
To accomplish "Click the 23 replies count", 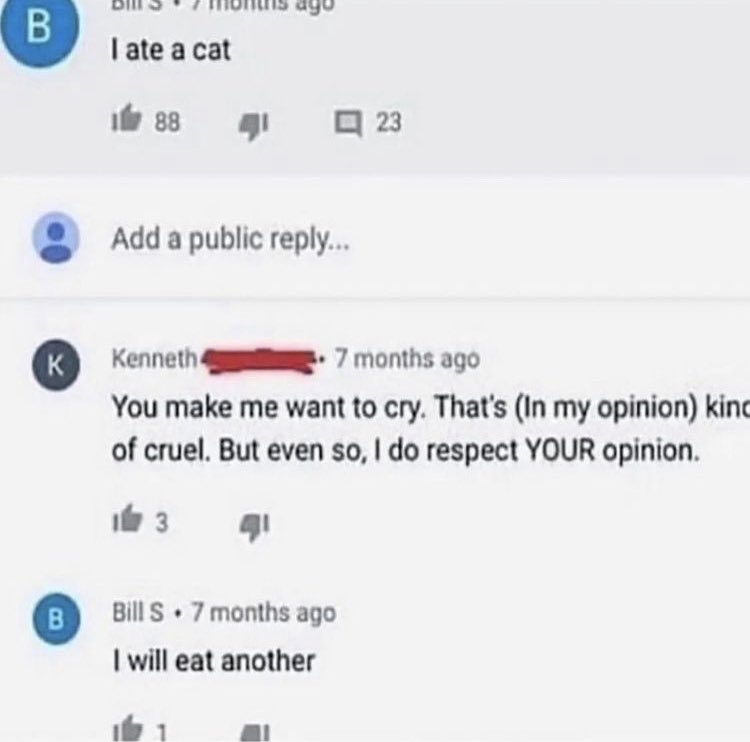I will click(388, 122).
